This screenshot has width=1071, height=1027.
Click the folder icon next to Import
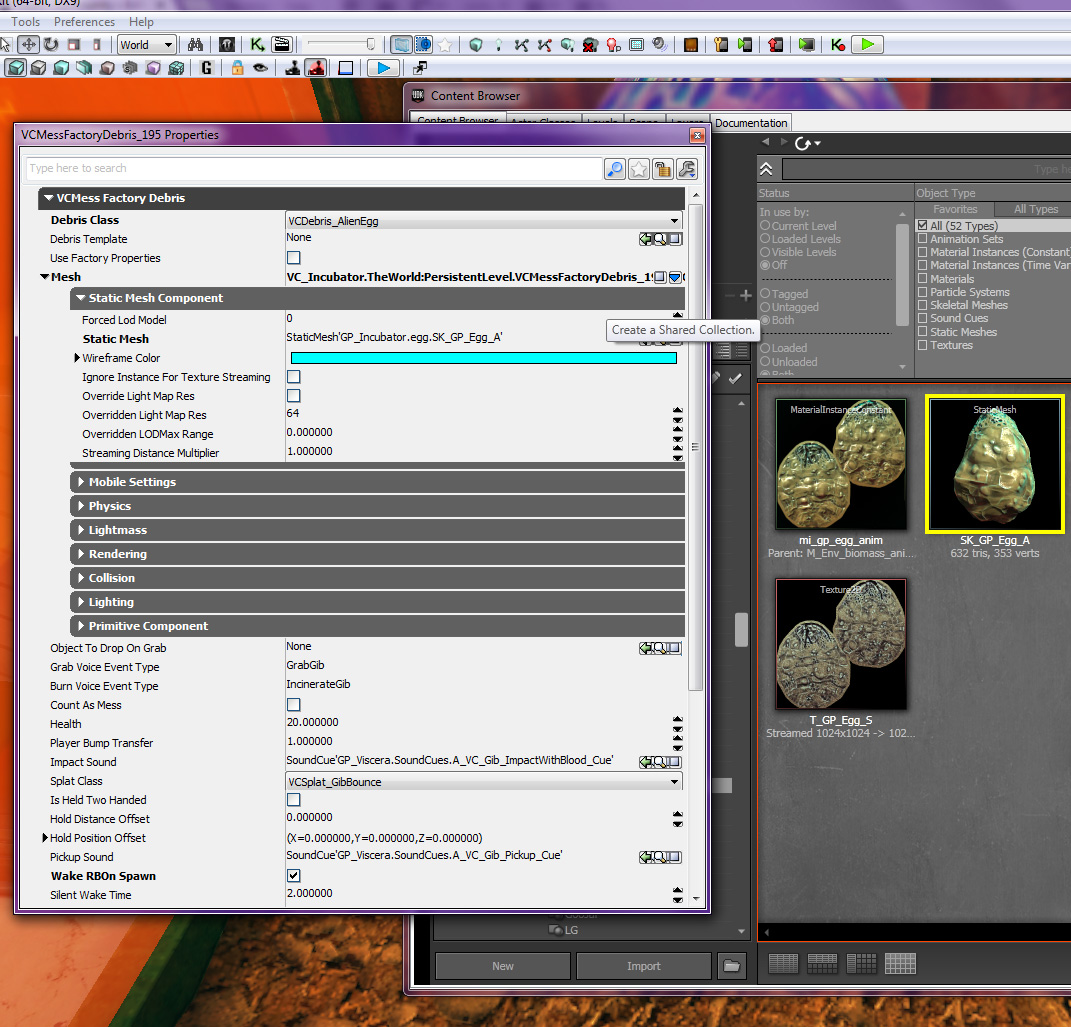pos(732,966)
